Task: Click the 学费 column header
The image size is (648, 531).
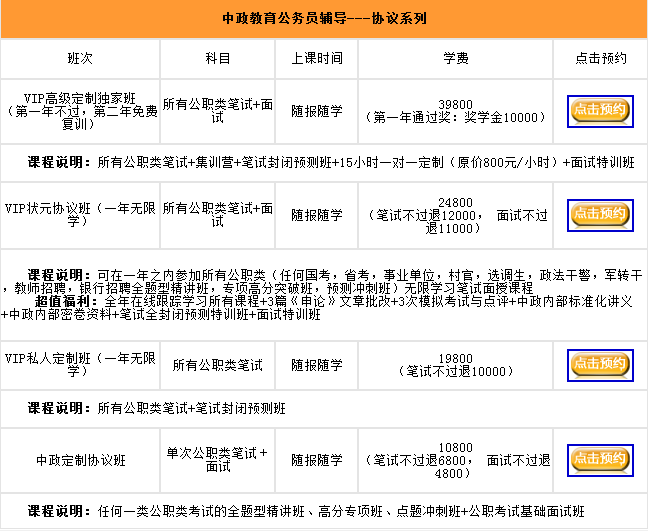Action: tap(455, 58)
